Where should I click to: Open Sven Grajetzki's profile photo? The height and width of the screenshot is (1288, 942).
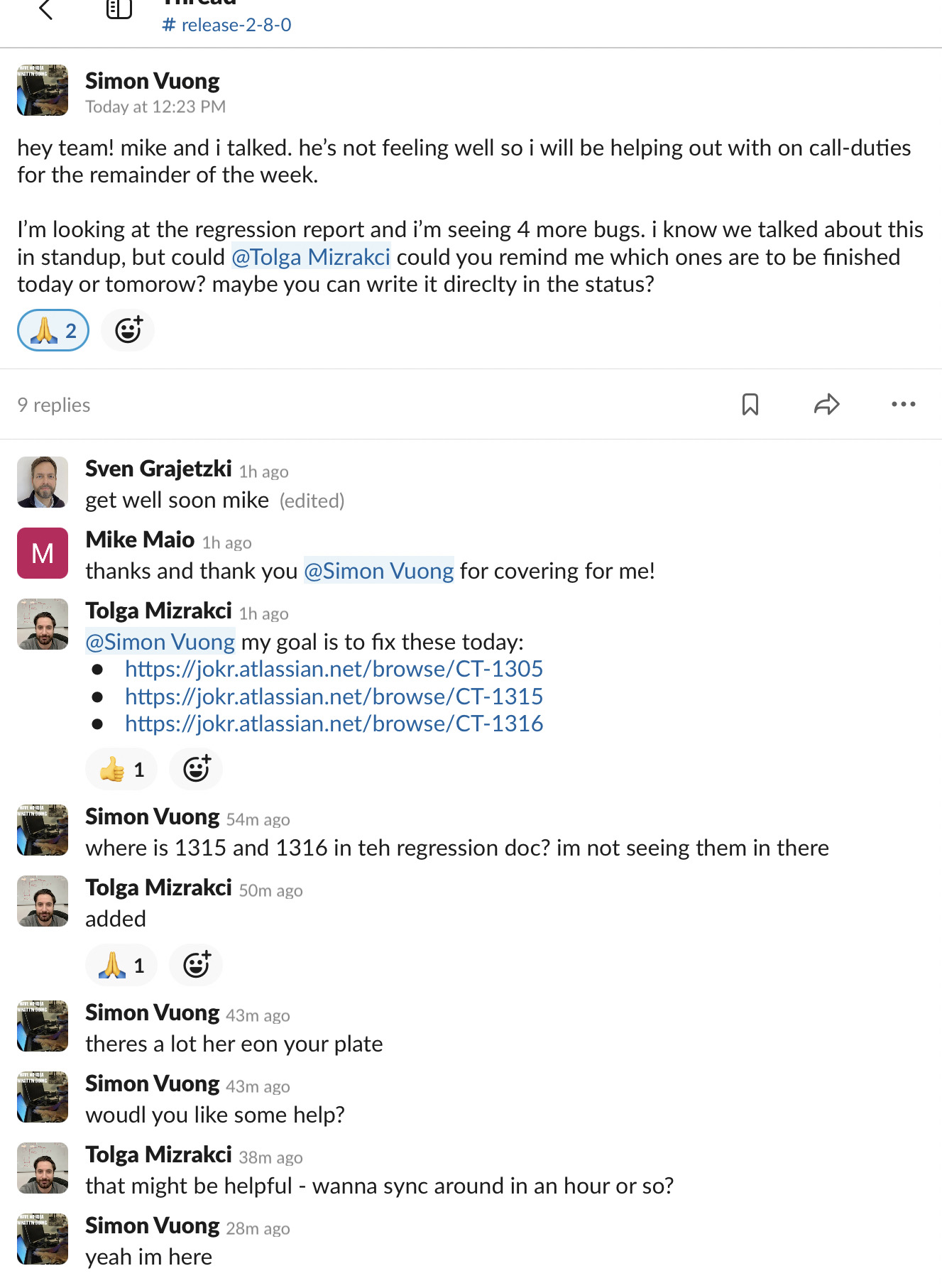click(43, 482)
